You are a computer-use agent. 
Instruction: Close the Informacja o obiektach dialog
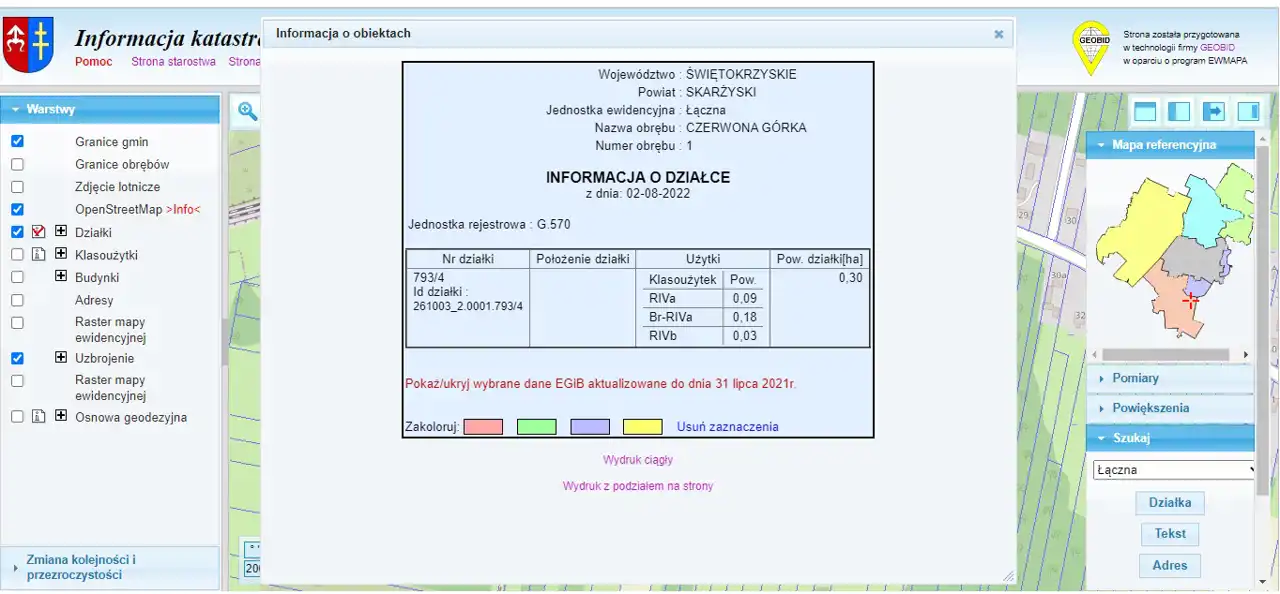pyautogui.click(x=998, y=34)
